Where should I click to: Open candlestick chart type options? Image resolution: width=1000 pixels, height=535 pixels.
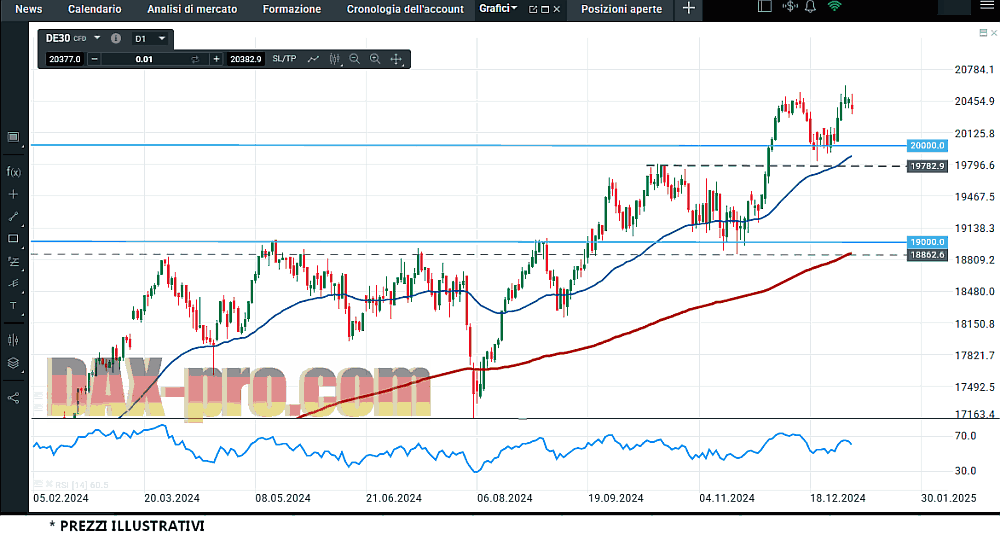point(335,59)
